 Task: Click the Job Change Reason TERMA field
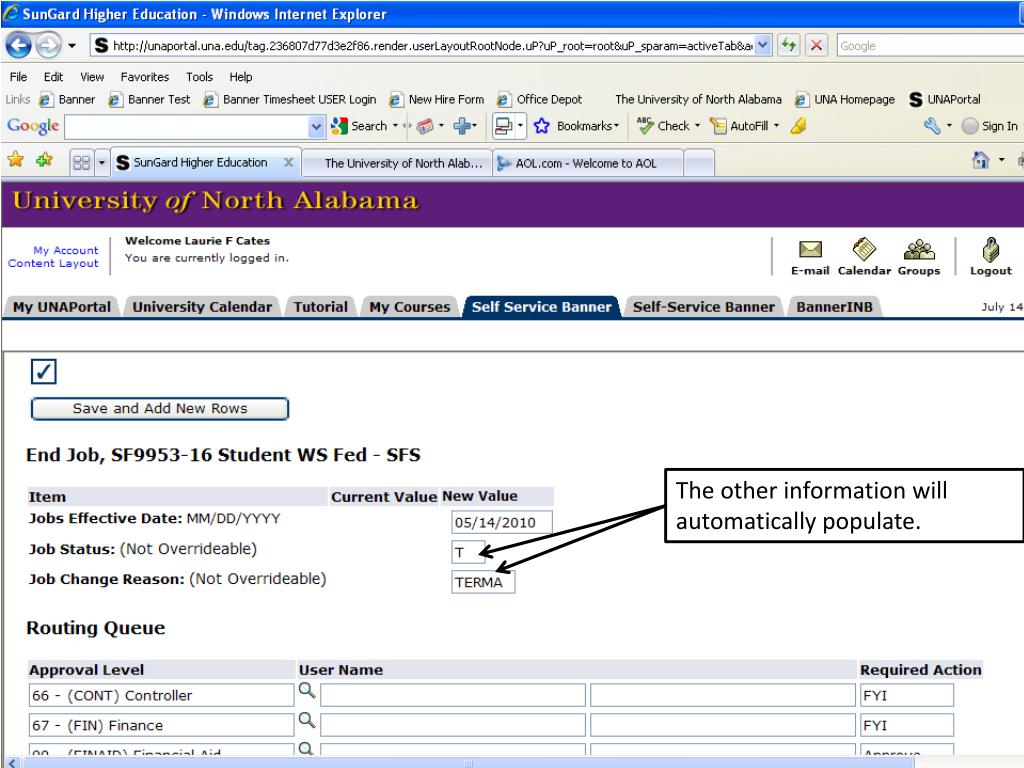(483, 582)
